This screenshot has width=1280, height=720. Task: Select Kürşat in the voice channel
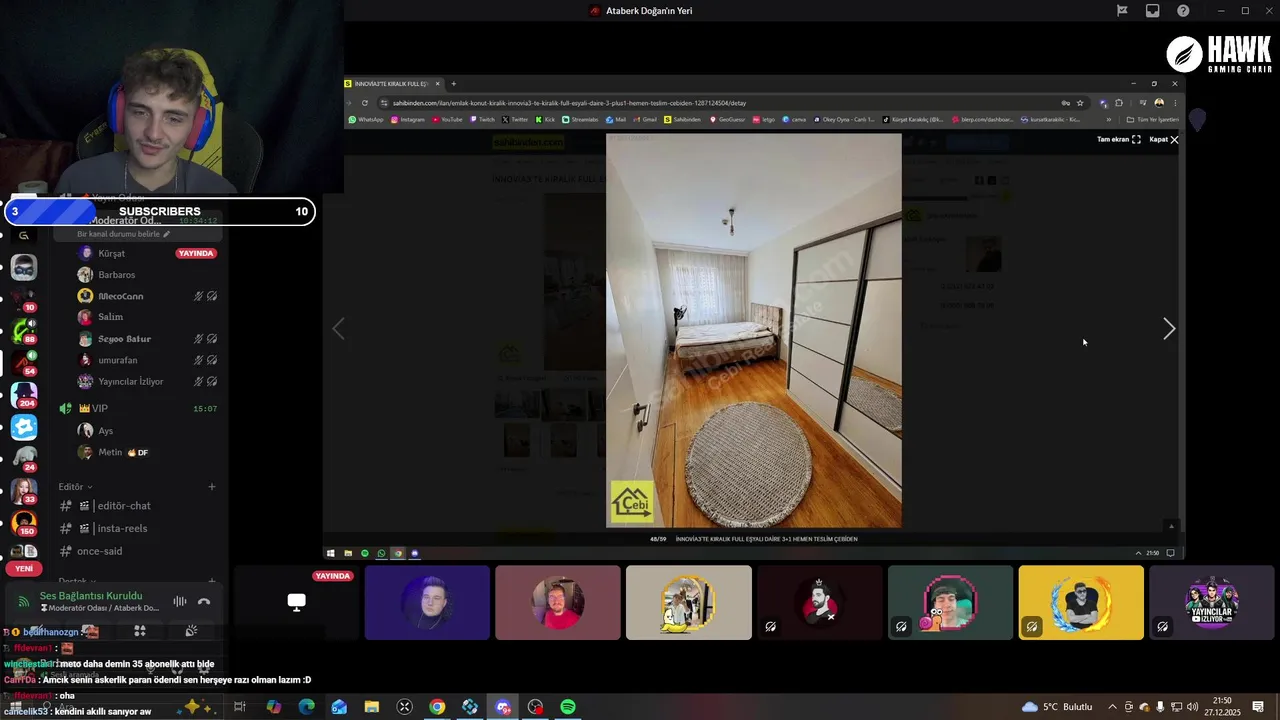click(148, 254)
